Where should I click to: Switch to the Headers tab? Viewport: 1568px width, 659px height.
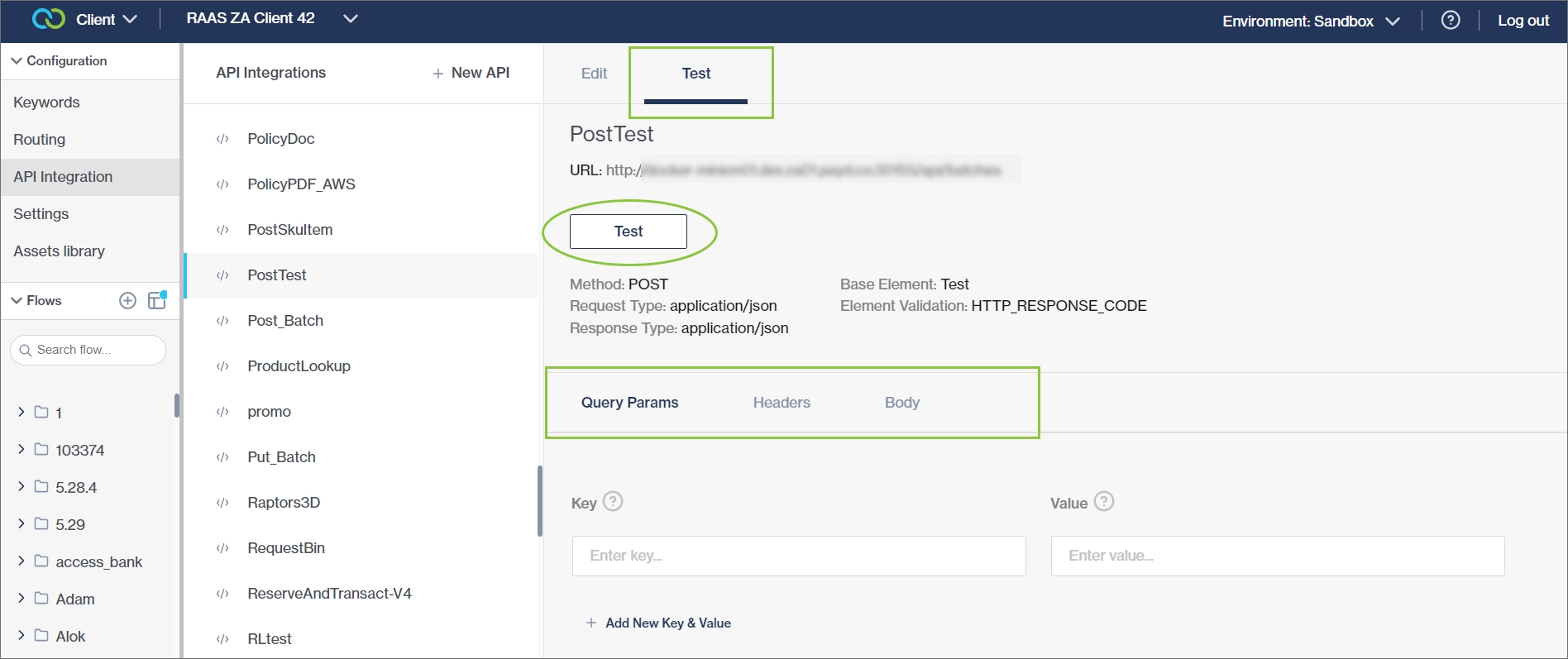[x=781, y=403]
